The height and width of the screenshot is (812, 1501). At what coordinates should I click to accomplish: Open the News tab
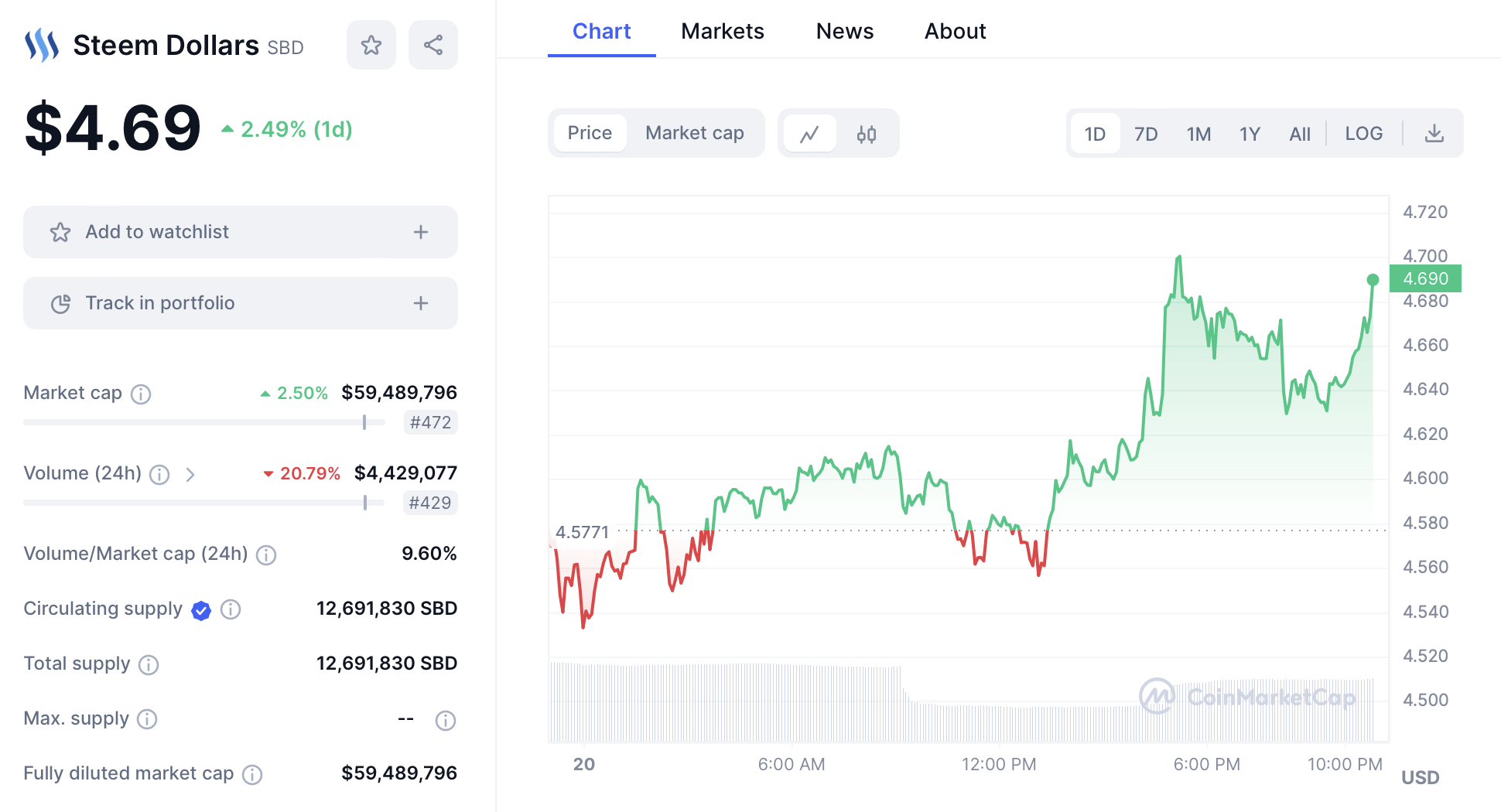tap(844, 31)
